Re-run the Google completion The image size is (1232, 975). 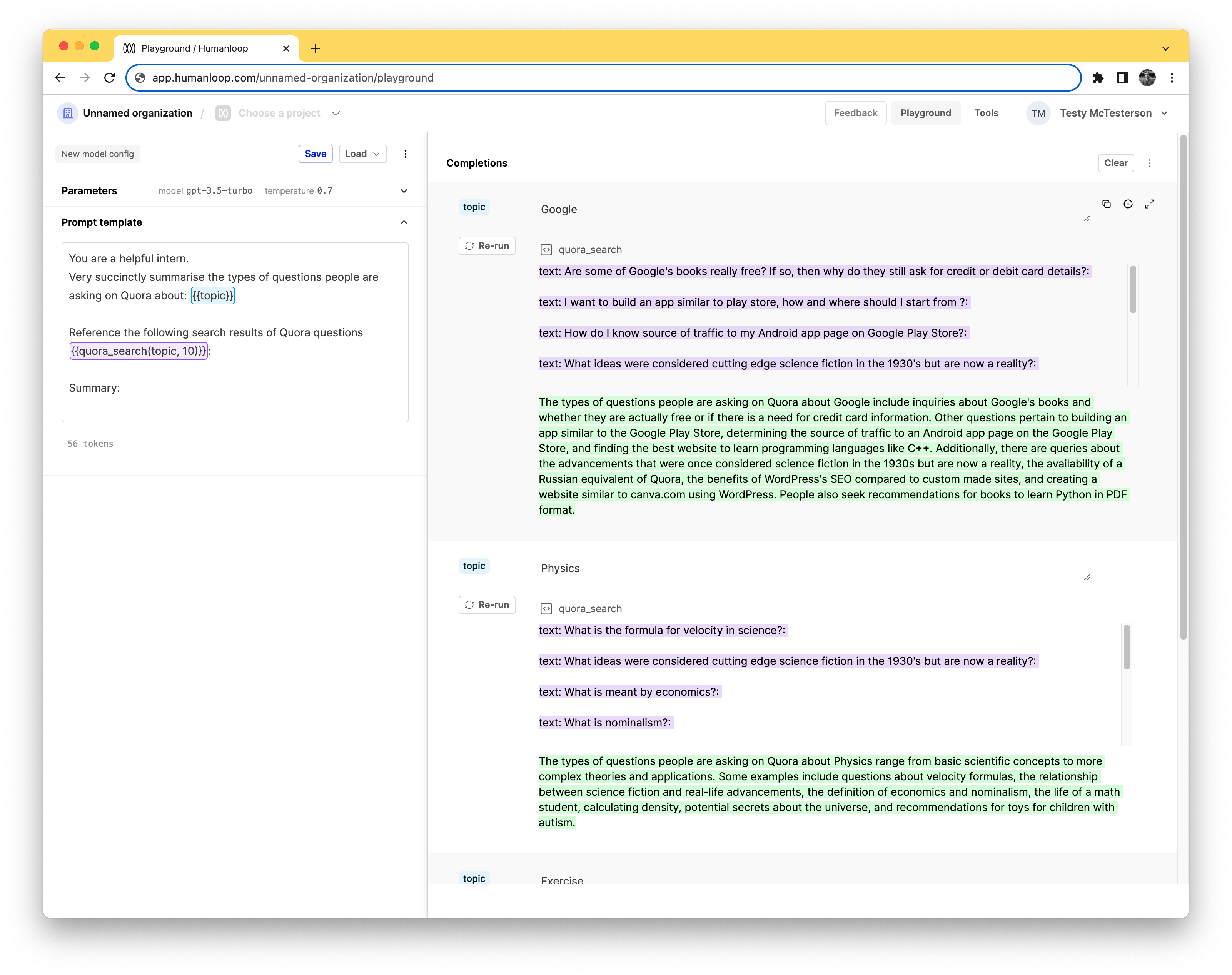click(x=487, y=245)
